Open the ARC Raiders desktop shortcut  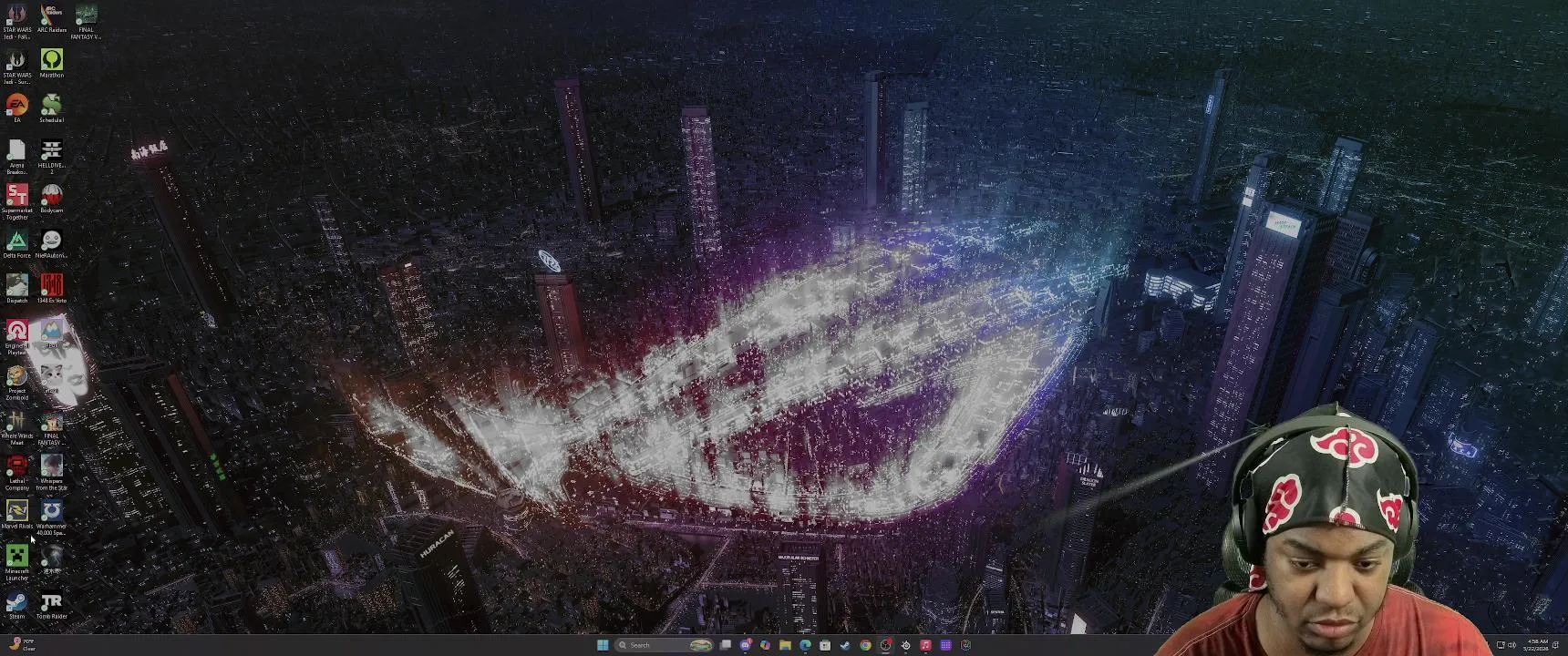point(51,20)
